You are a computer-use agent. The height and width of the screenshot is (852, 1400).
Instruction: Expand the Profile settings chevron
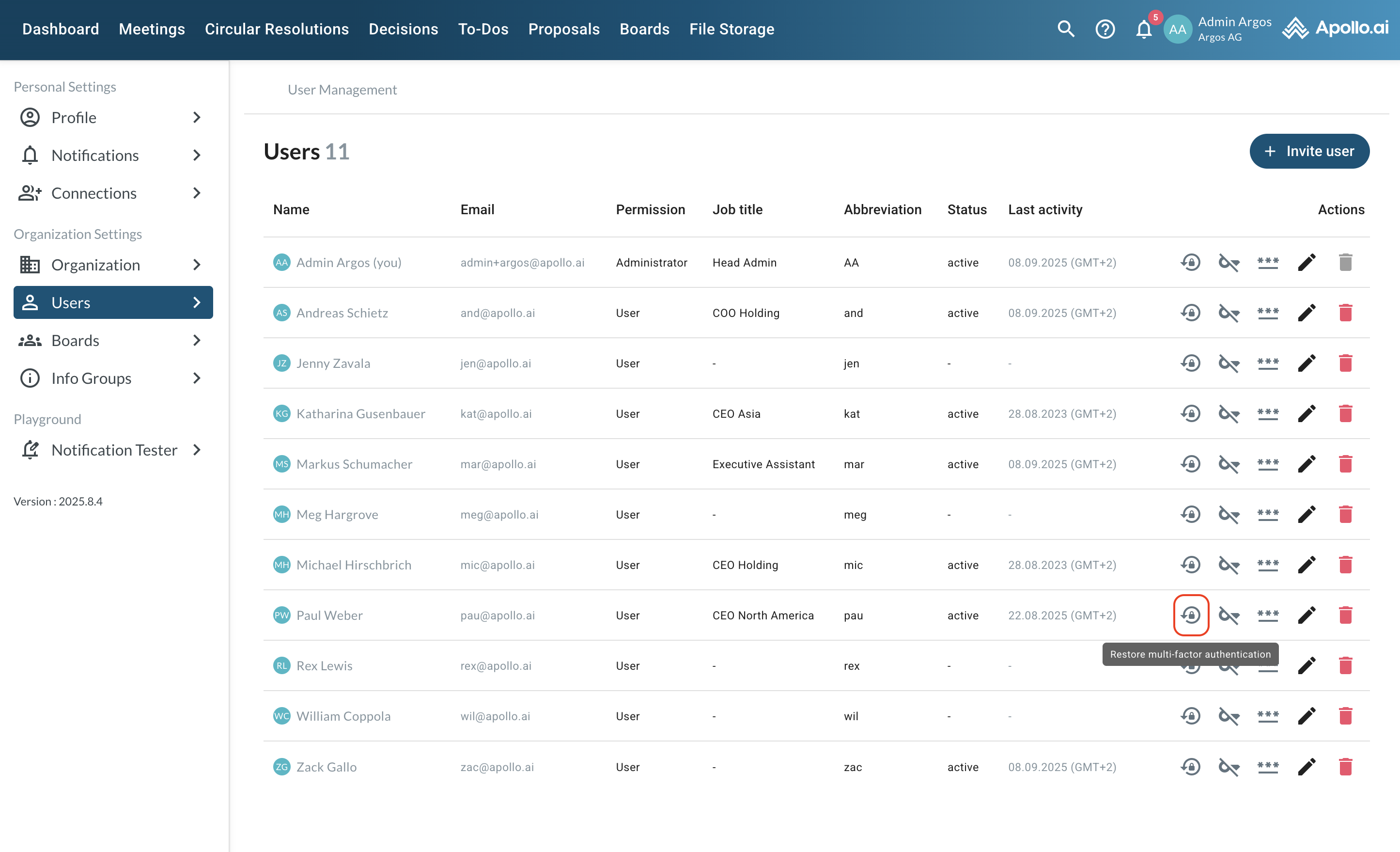point(197,118)
